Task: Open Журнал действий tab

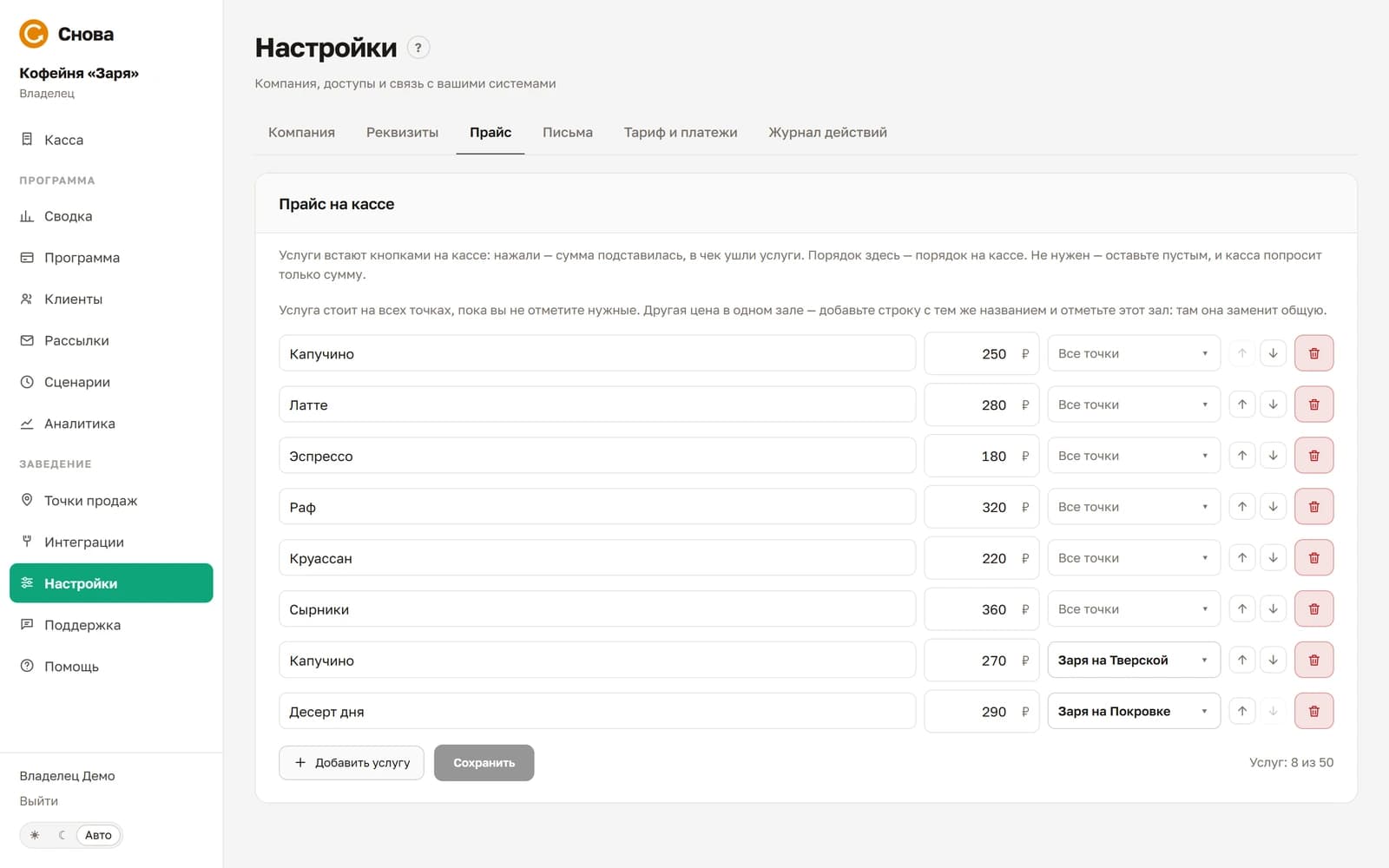Action: click(827, 133)
